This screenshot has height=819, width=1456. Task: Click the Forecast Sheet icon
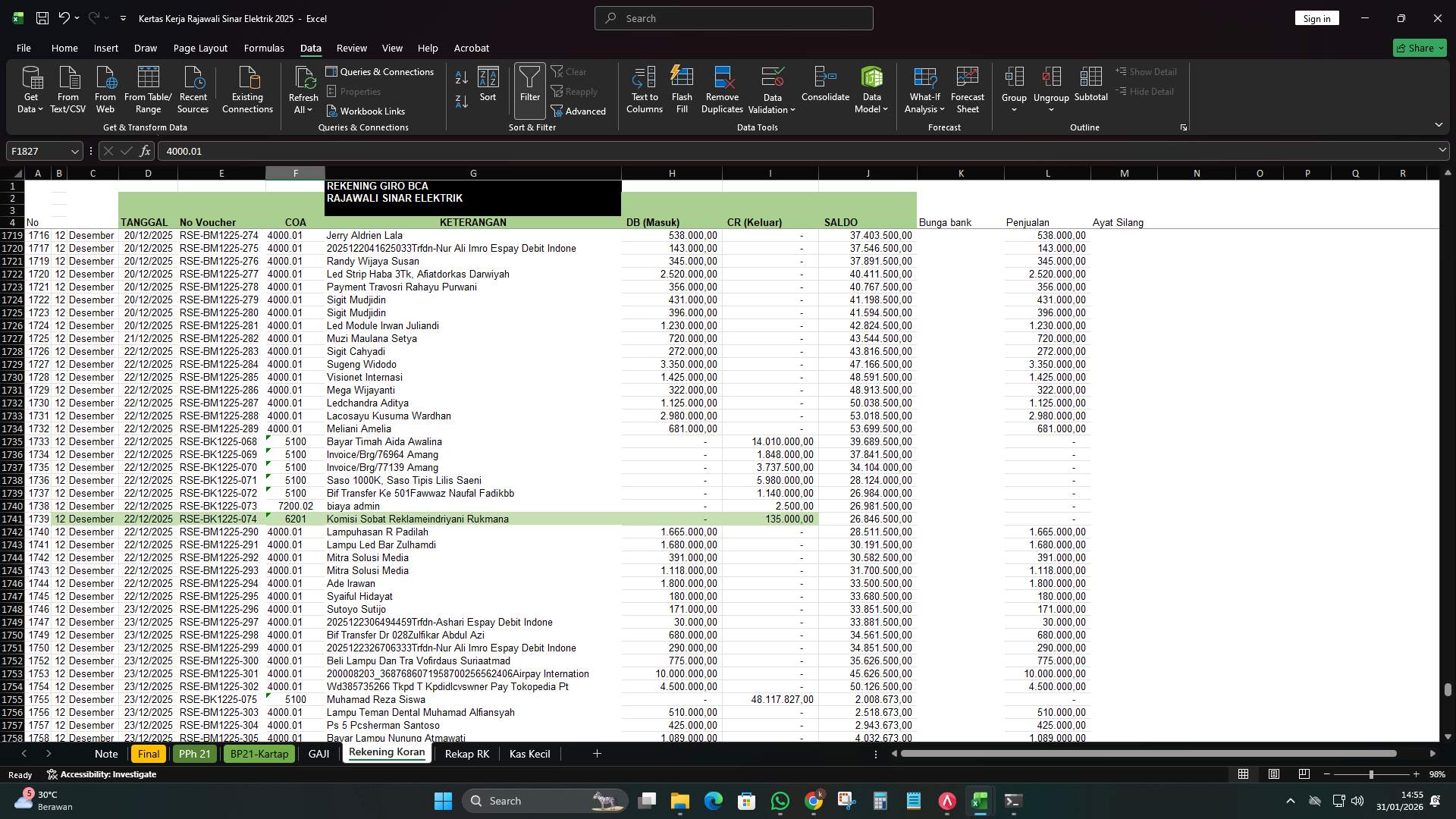[x=968, y=87]
